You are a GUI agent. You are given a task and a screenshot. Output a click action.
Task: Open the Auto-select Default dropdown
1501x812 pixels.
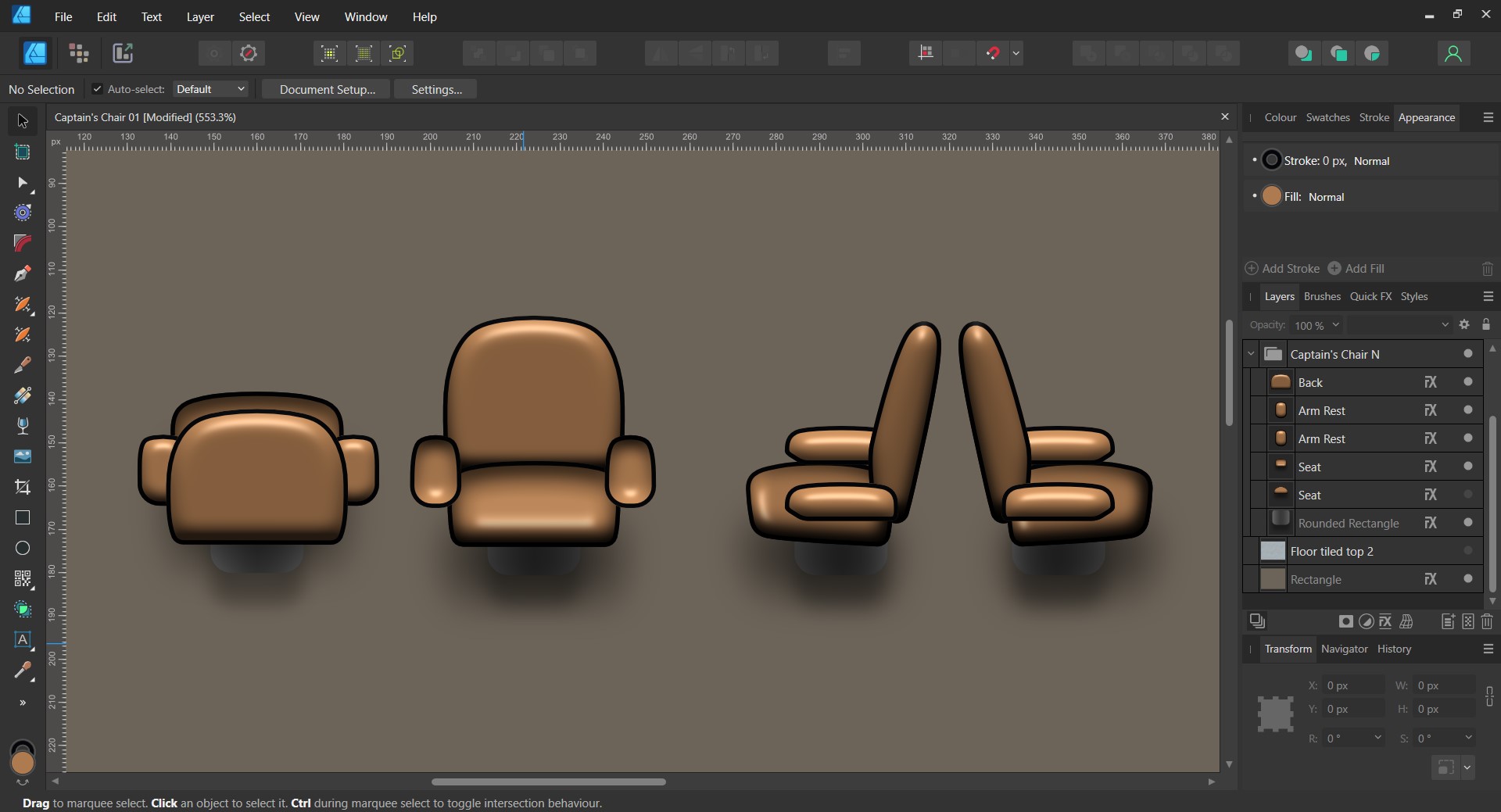click(x=210, y=89)
